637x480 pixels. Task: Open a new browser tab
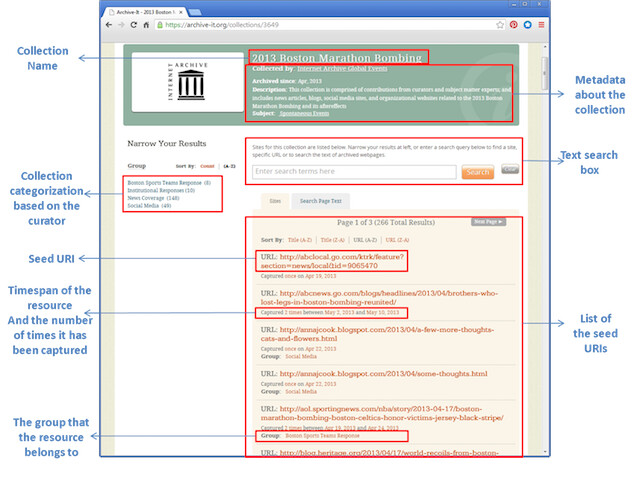click(195, 12)
